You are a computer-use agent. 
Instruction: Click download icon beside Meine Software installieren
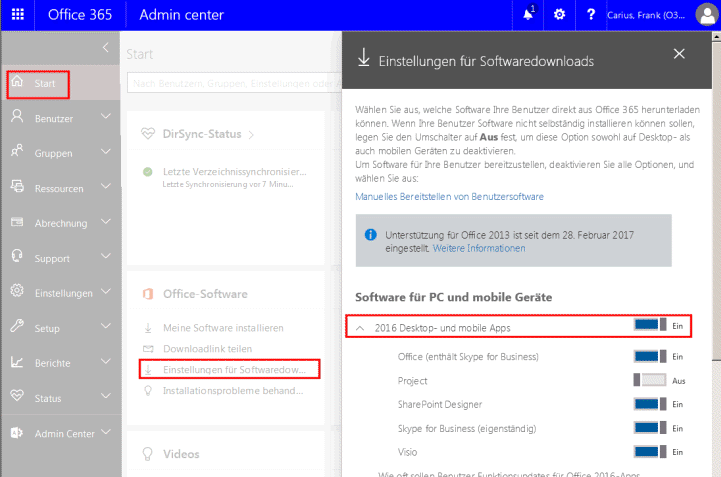pyautogui.click(x=148, y=328)
